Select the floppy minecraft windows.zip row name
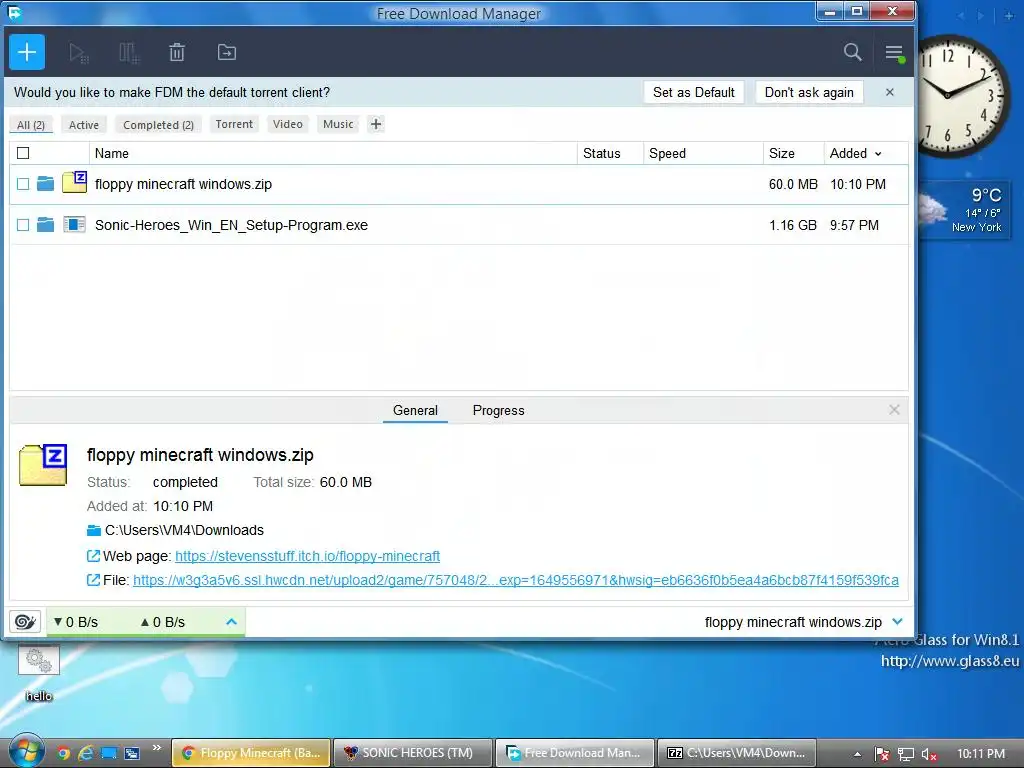The height and width of the screenshot is (768, 1024). tap(183, 184)
